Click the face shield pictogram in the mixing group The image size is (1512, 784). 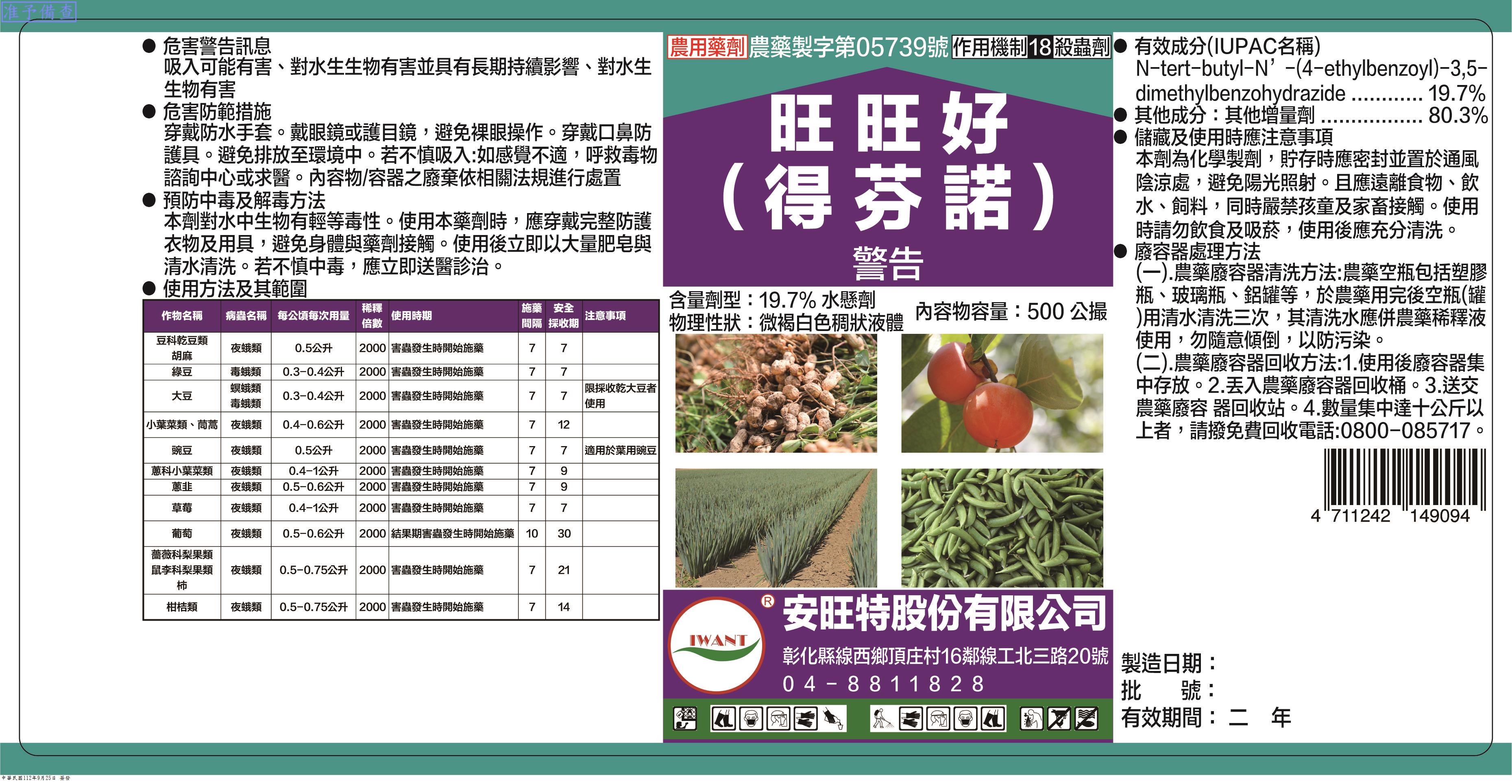pyautogui.click(x=778, y=719)
